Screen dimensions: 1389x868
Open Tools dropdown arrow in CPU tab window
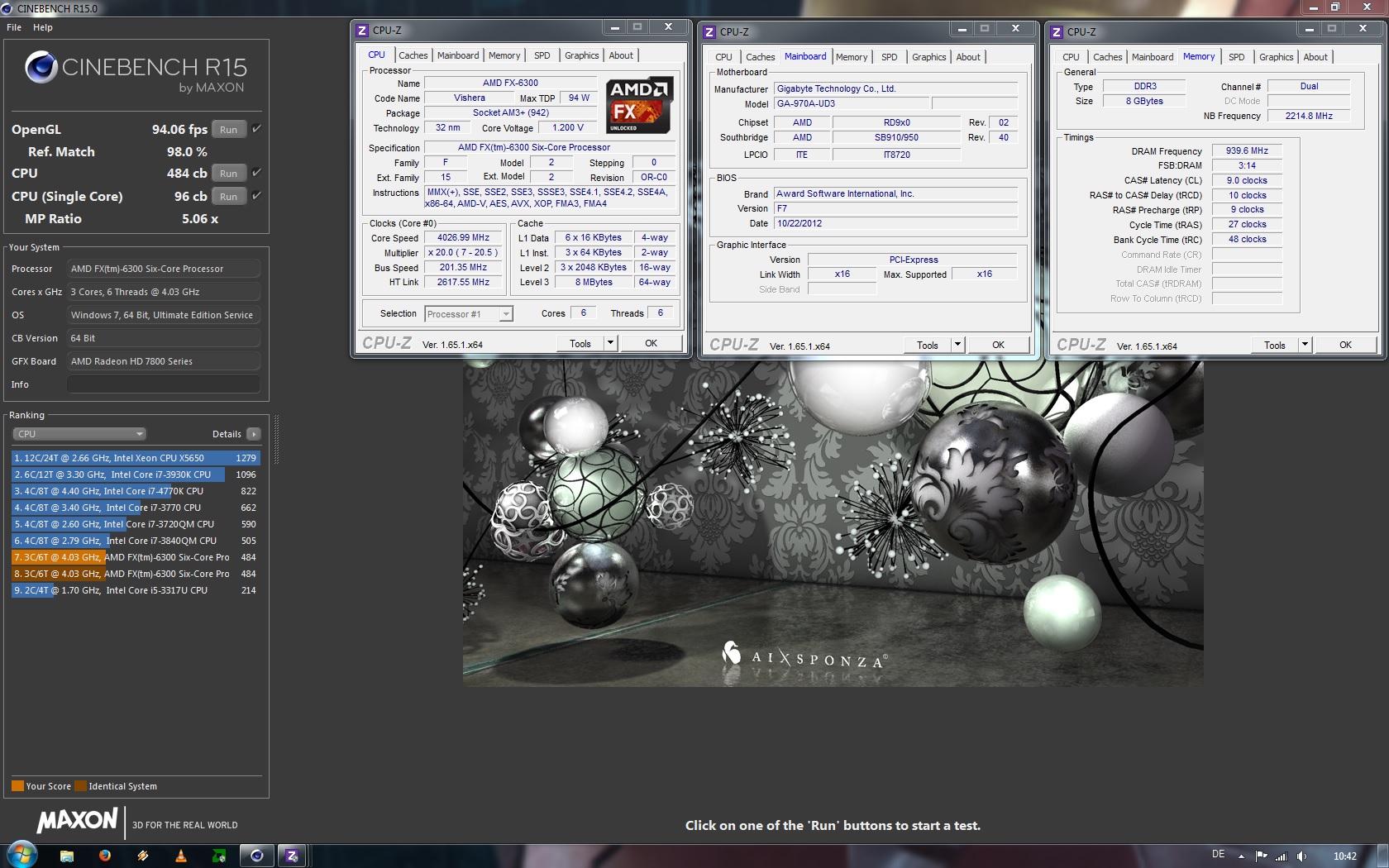[610, 343]
